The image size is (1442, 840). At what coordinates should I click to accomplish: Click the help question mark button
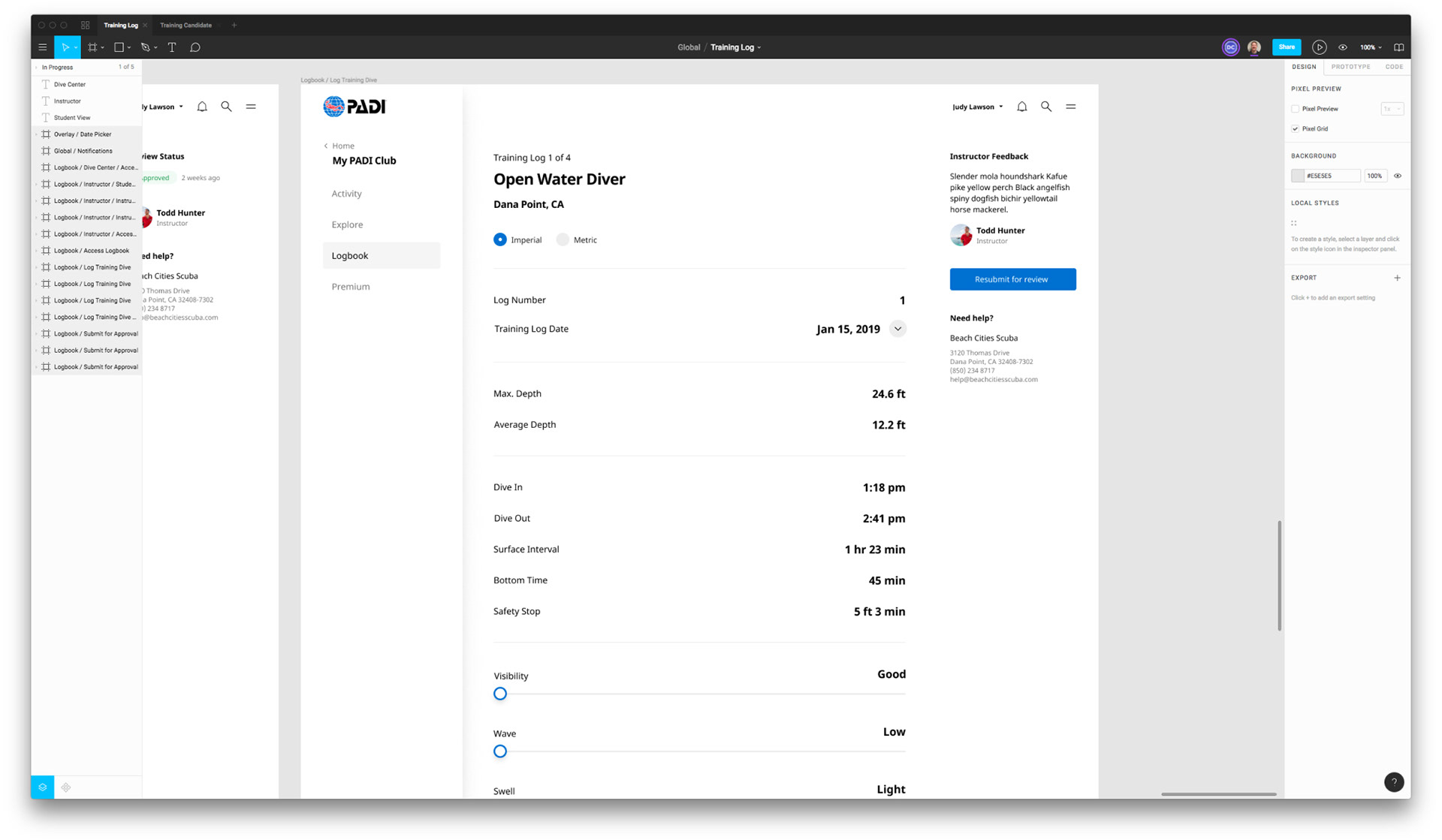pyautogui.click(x=1393, y=782)
